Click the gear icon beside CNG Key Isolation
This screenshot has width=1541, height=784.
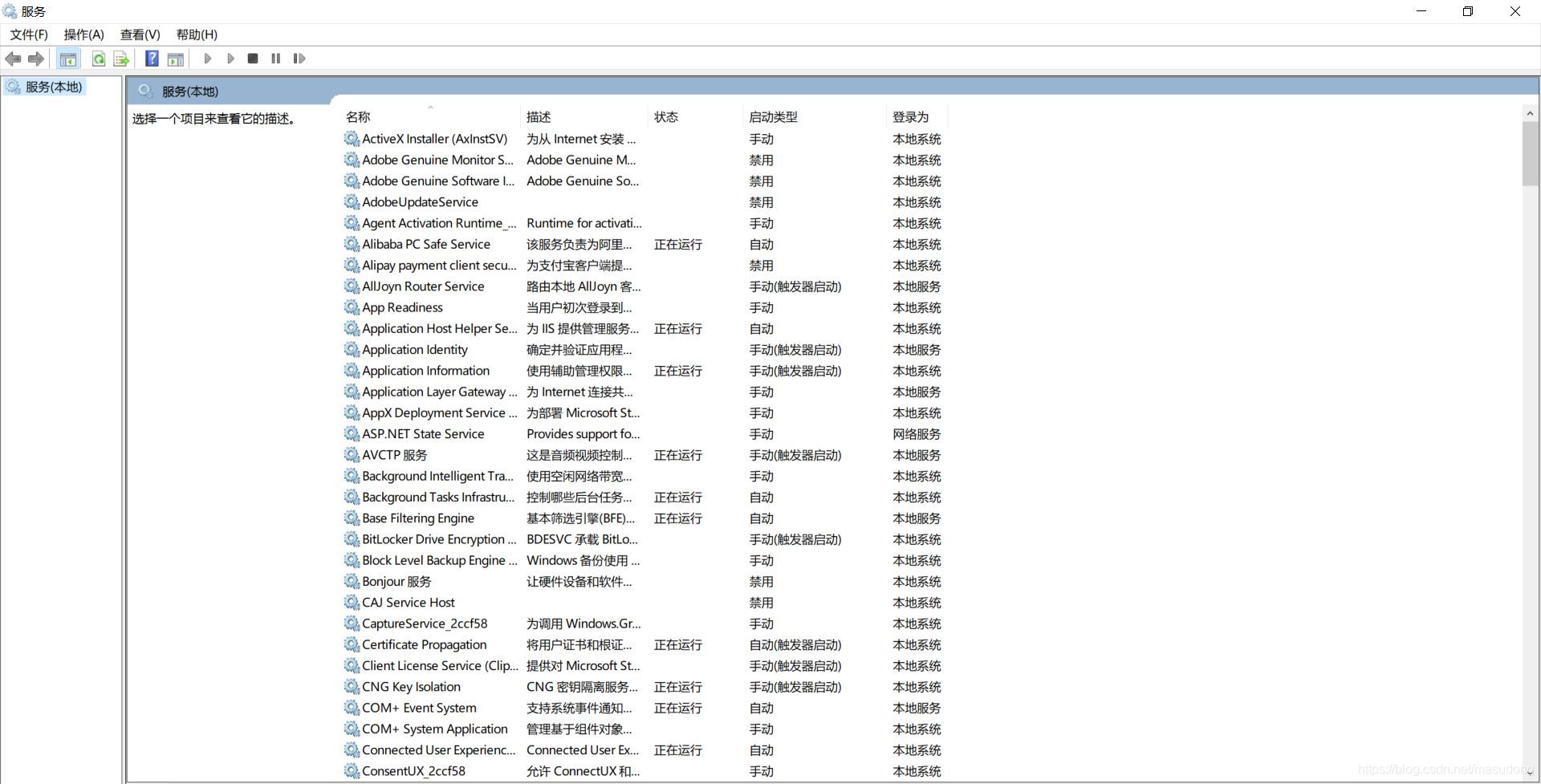click(352, 687)
